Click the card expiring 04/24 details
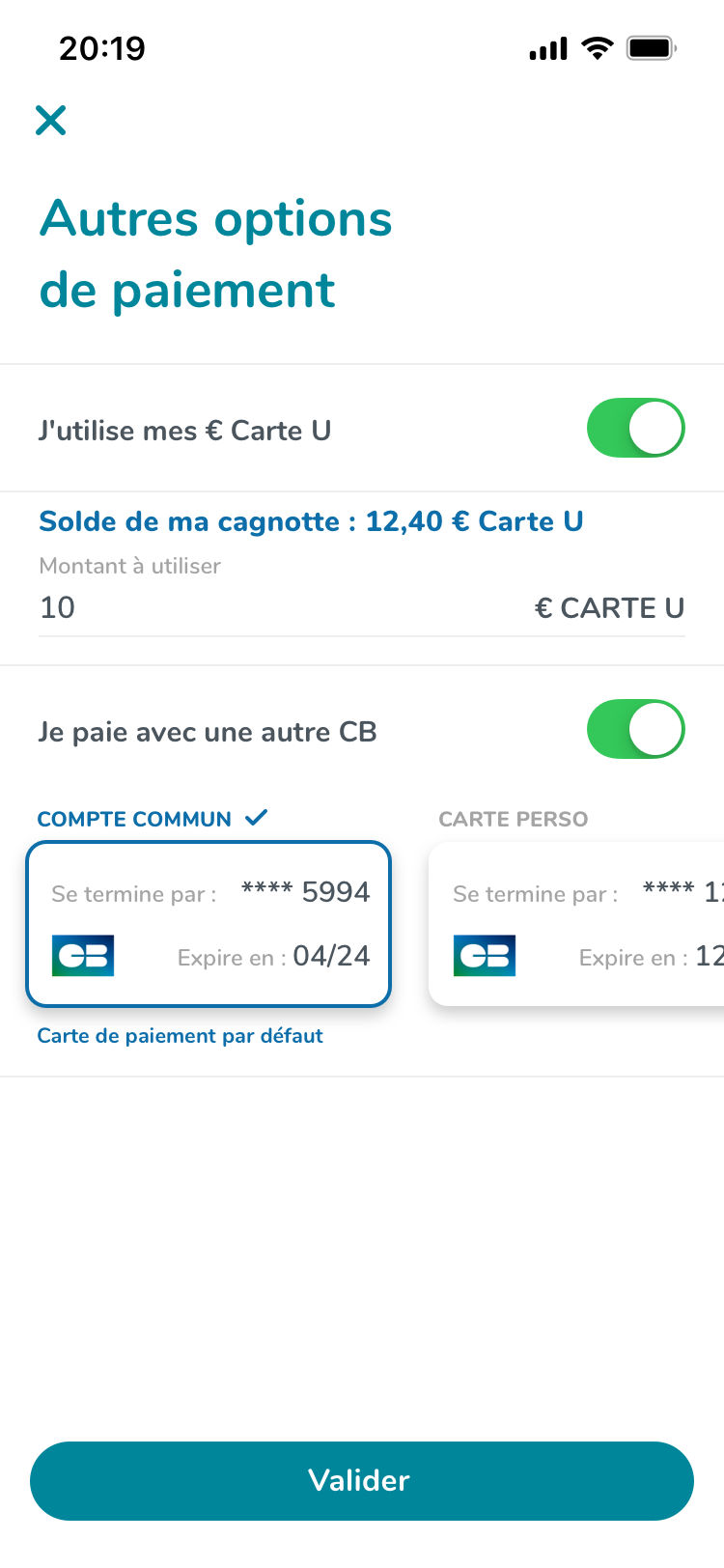The height and width of the screenshot is (1568, 724). [274, 956]
